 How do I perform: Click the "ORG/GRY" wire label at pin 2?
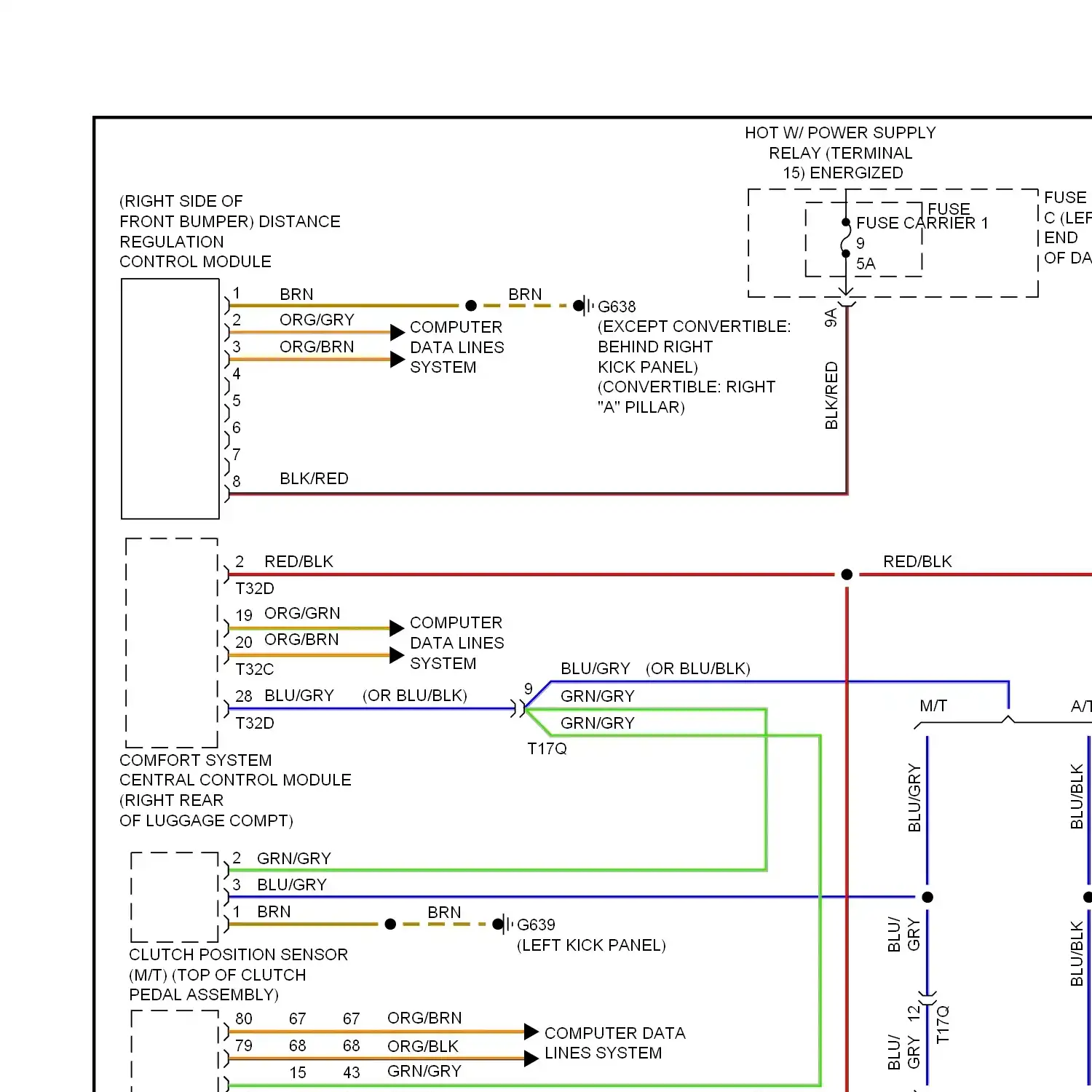click(x=317, y=320)
